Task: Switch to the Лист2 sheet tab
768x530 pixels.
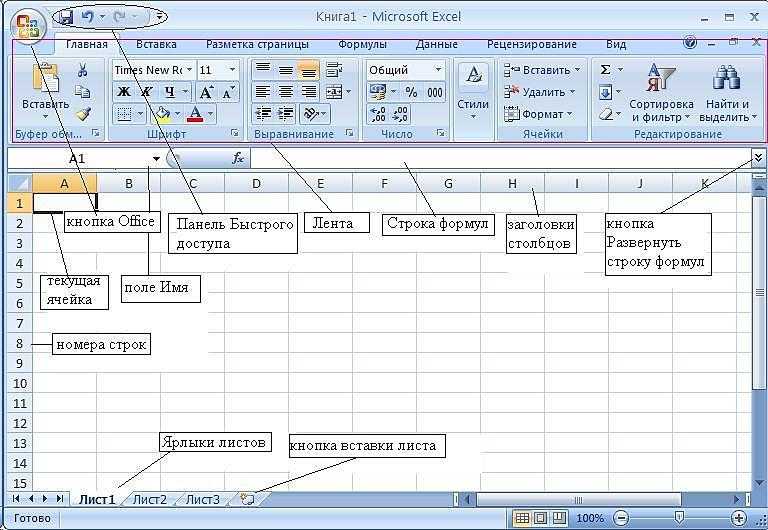Action: tap(150, 499)
